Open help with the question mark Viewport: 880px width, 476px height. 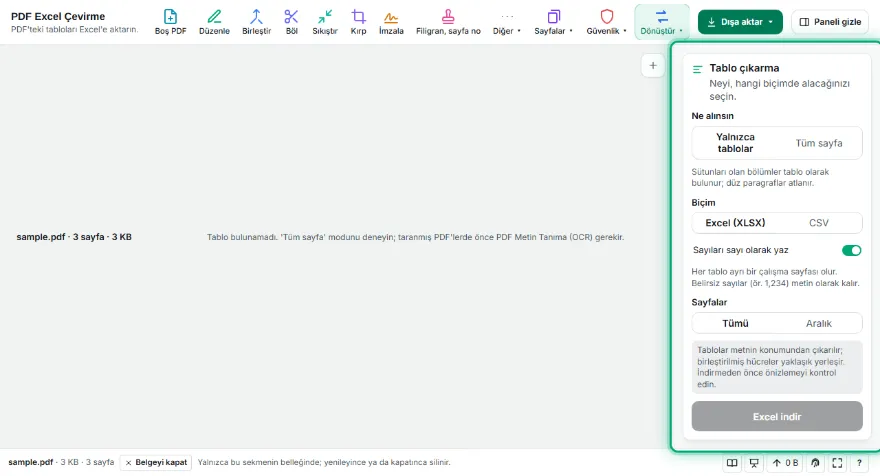click(x=859, y=463)
